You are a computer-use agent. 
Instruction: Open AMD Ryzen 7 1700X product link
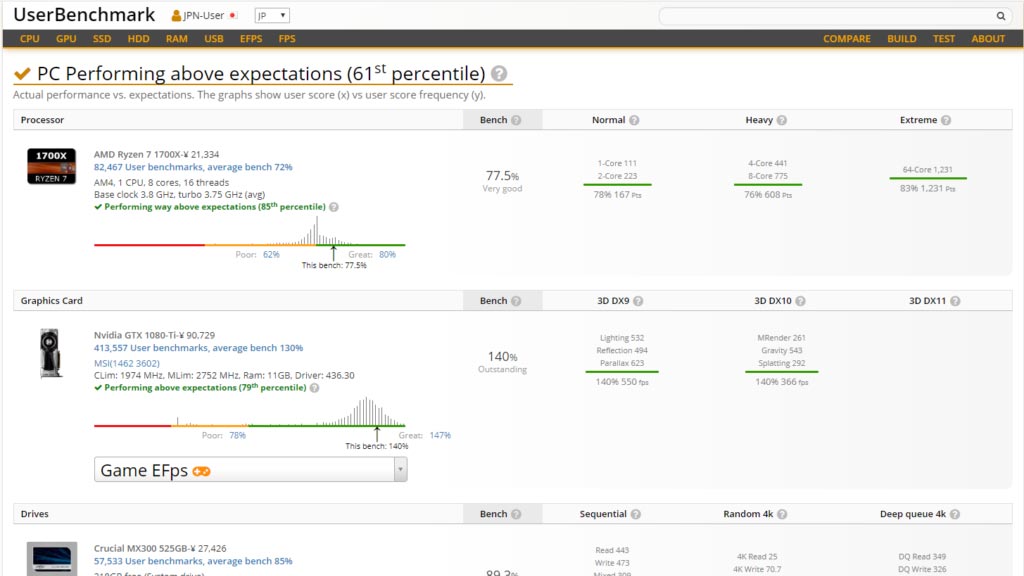click(156, 155)
